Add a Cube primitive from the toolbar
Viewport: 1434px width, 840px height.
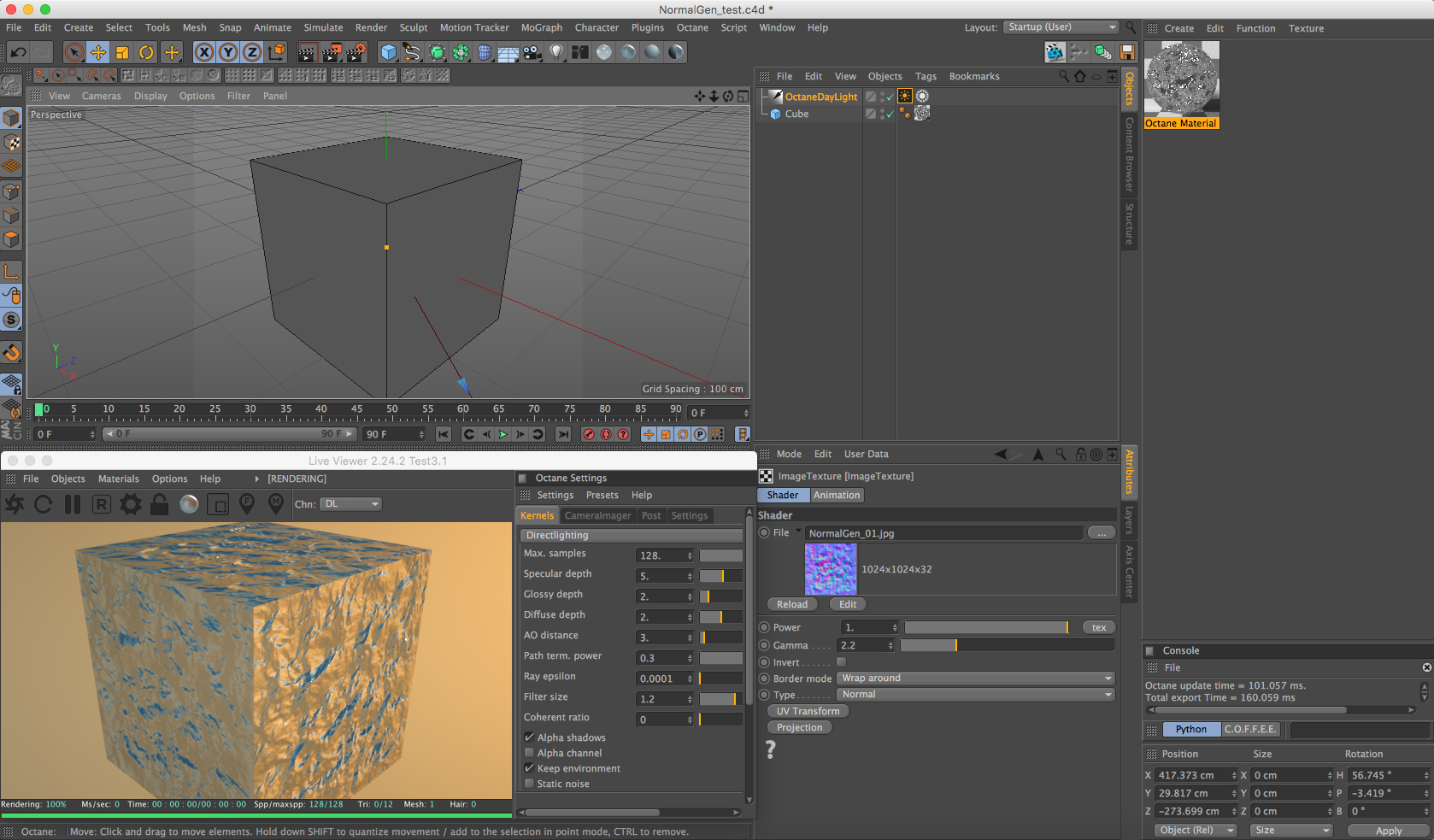389,53
